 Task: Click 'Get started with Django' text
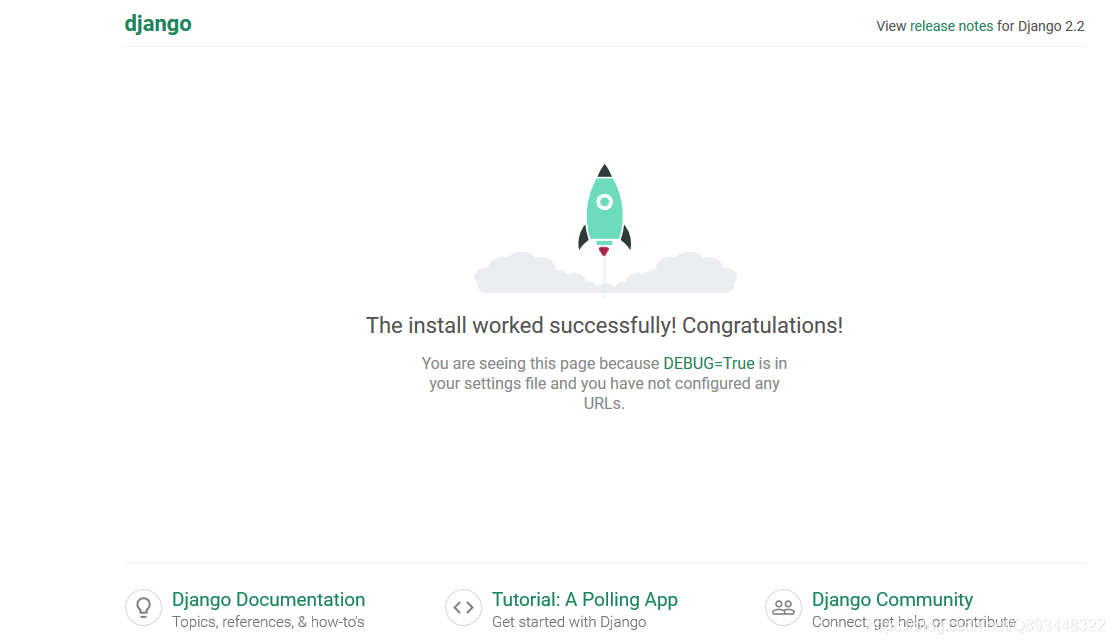point(569,622)
